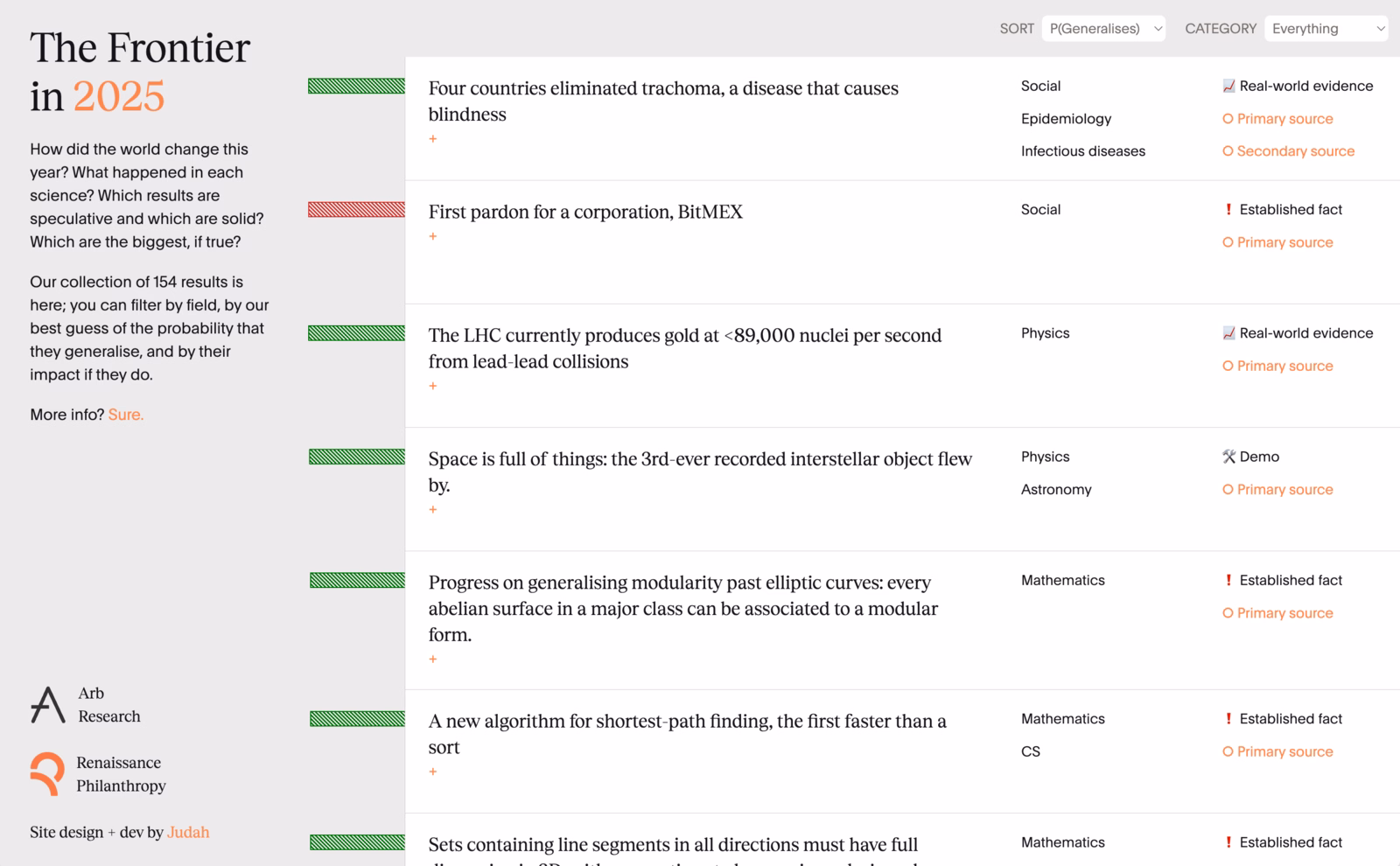This screenshot has height=866, width=1400.
Task: Click the shortest-path algorithm headline
Action: click(x=687, y=734)
